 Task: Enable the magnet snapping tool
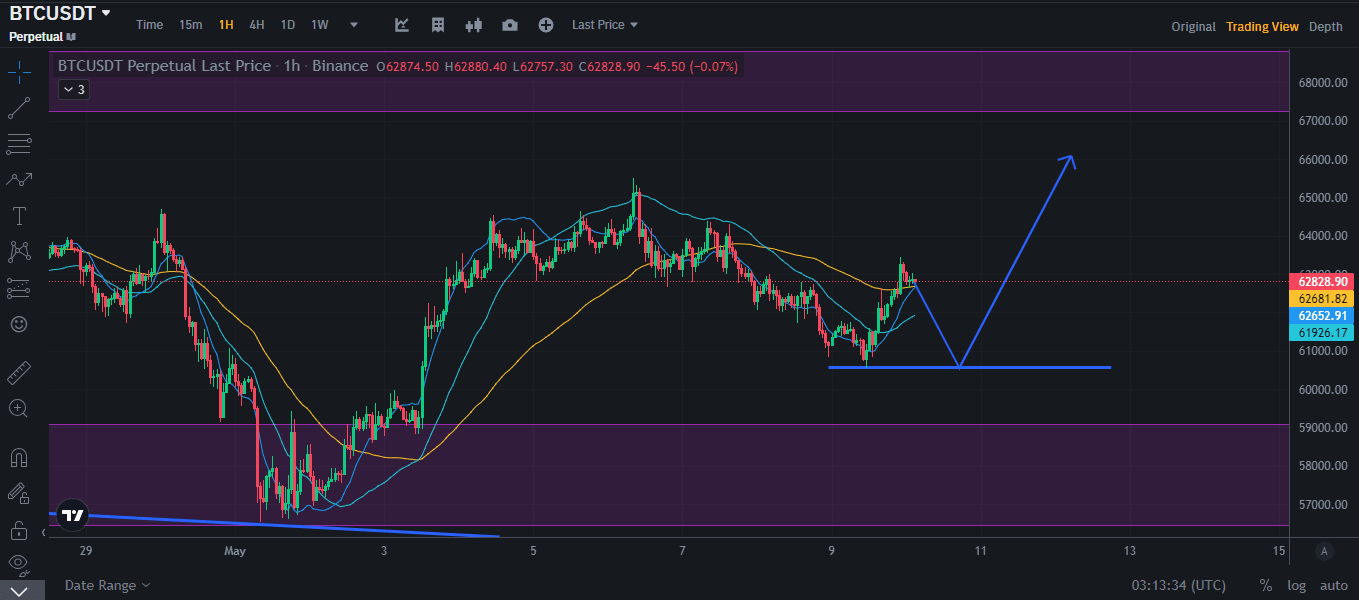click(x=18, y=457)
